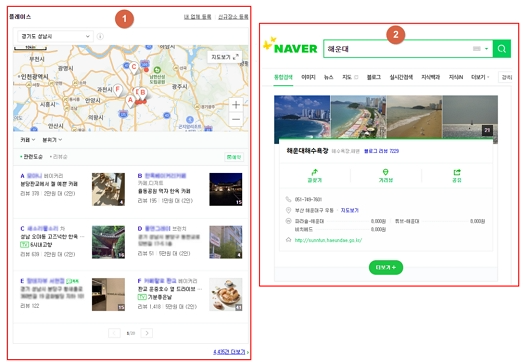Open place listing E title link

pos(45,281)
